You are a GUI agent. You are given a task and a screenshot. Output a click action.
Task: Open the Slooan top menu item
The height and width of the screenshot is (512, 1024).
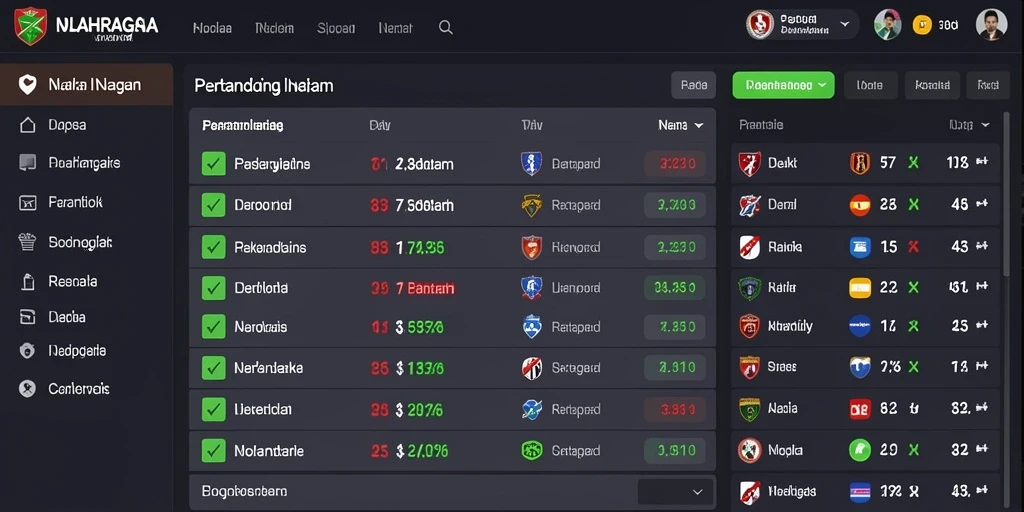[336, 28]
